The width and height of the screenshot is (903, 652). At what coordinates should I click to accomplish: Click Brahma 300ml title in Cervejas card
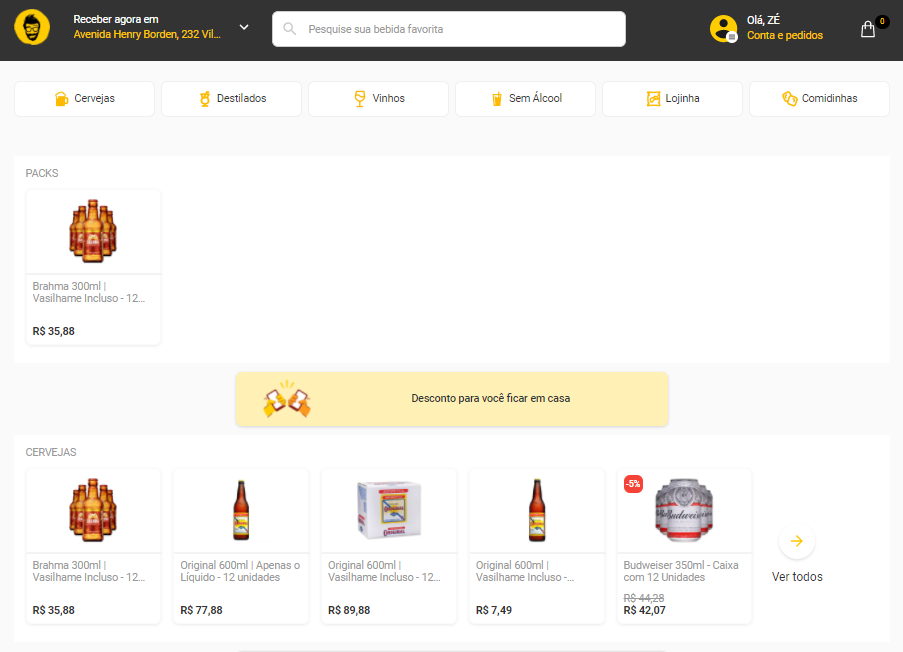[x=89, y=571]
